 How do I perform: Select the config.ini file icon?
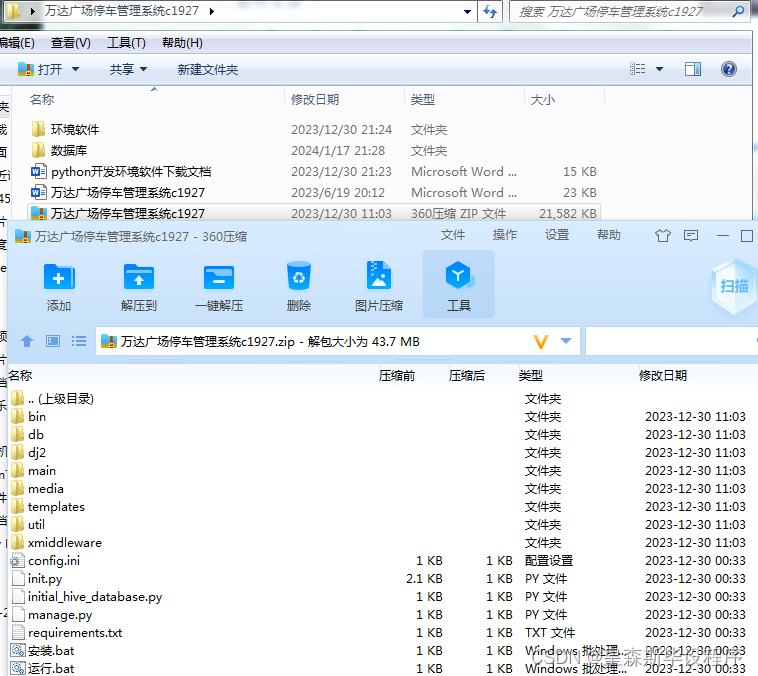[x=18, y=561]
